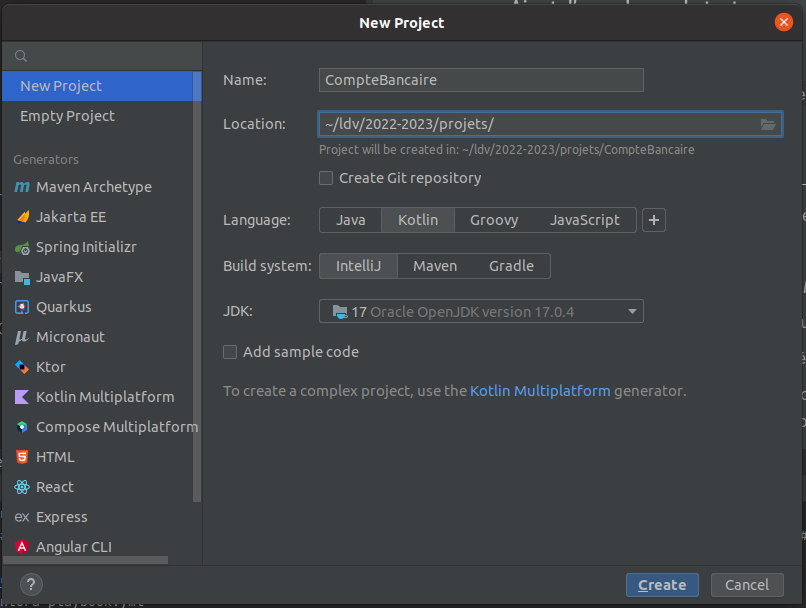Enable Create Git repository checkbox
Image resolution: width=806 pixels, height=608 pixels.
(x=326, y=178)
